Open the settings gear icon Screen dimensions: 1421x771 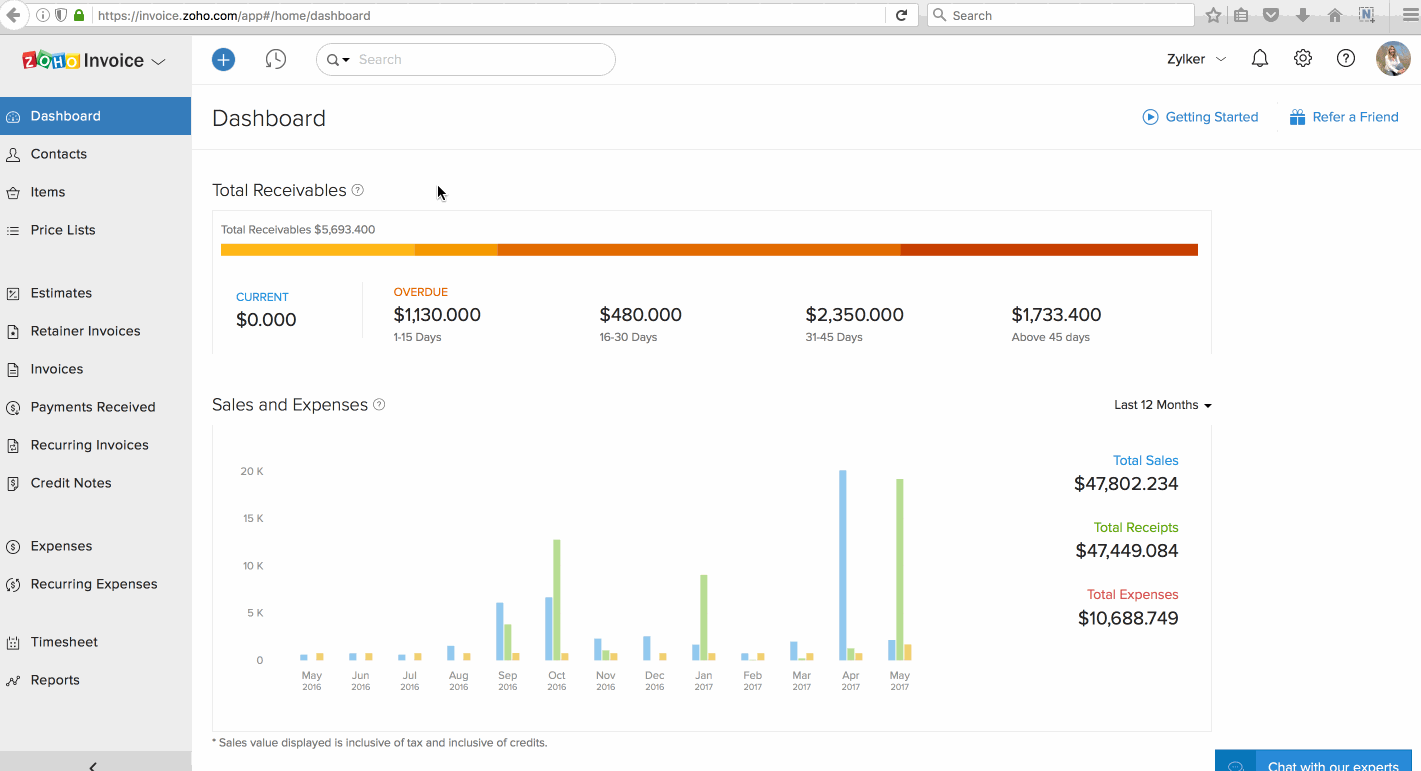click(x=1303, y=59)
